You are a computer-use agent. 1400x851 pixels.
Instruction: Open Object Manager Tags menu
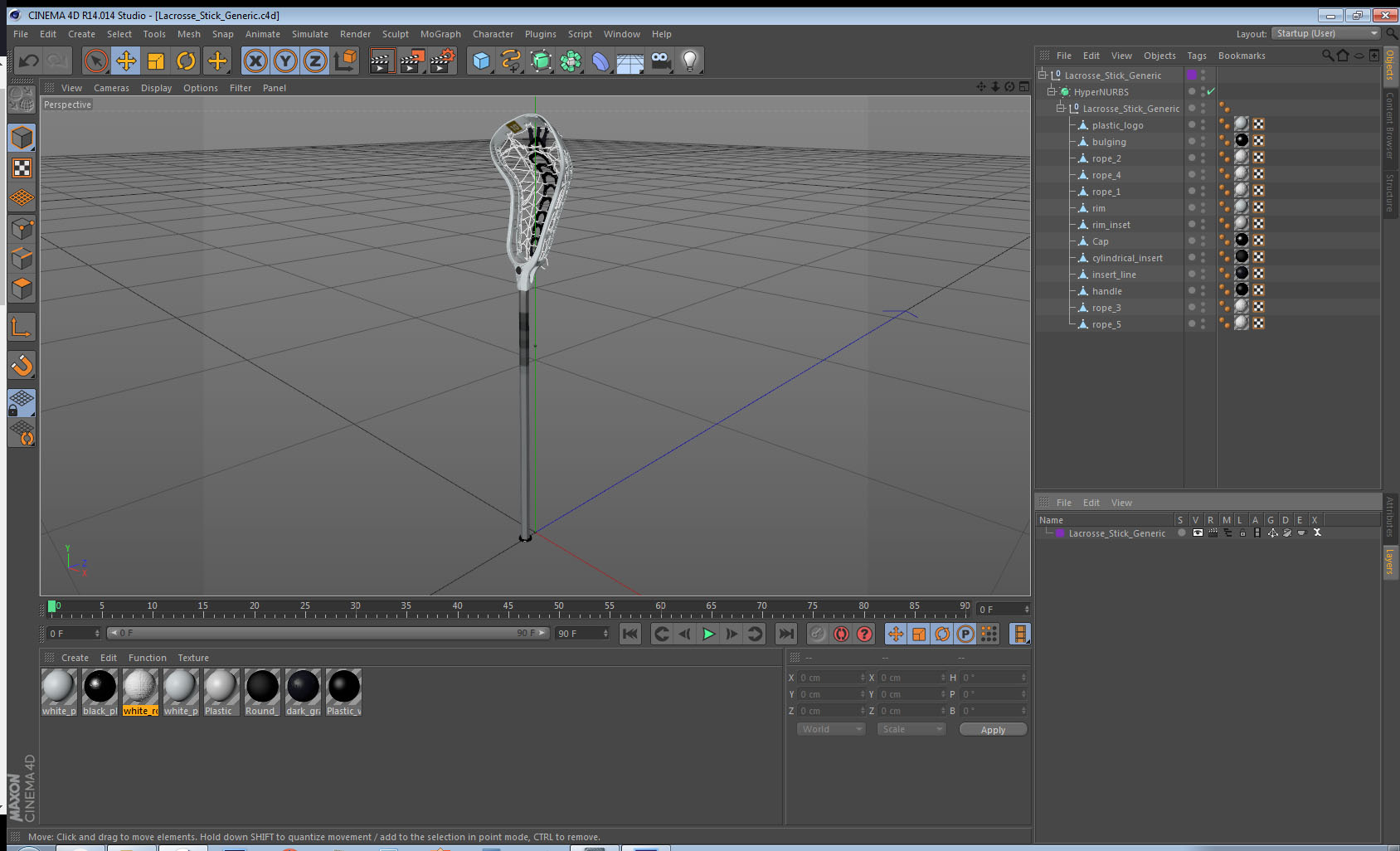tap(1197, 56)
